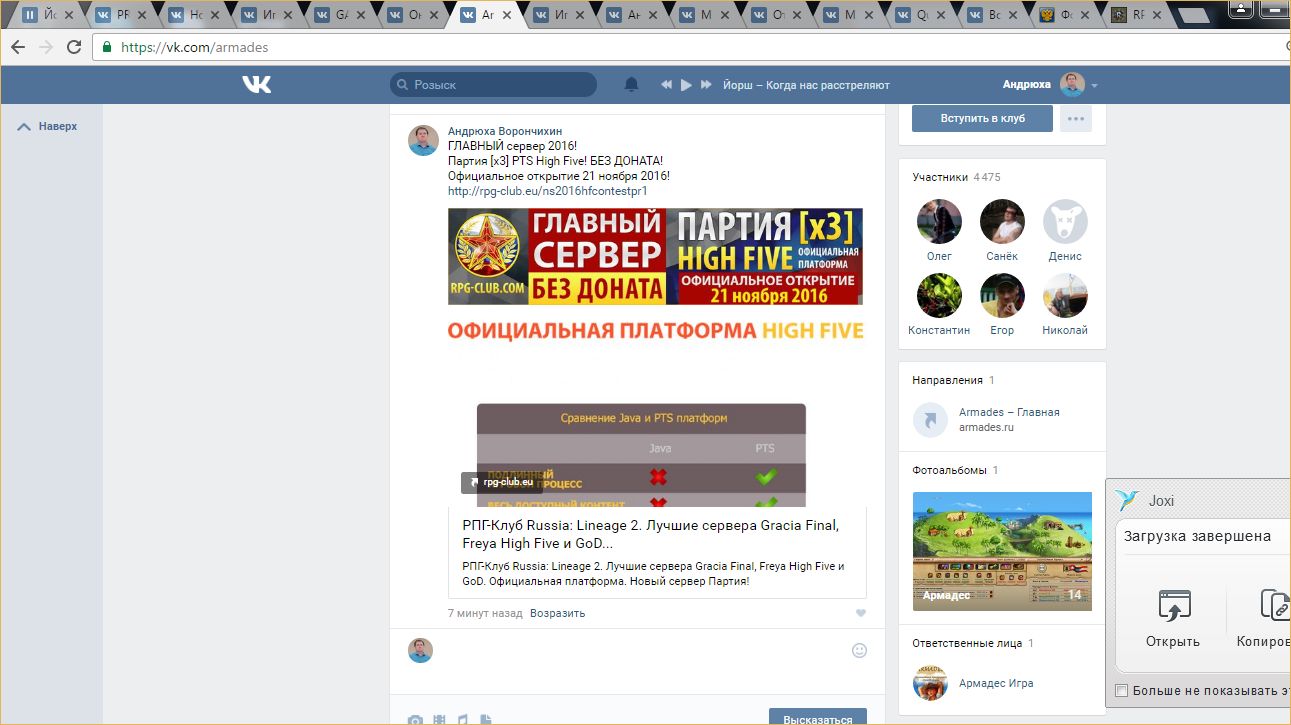
Task: Open member Санёк's avatar
Action: [1002, 222]
